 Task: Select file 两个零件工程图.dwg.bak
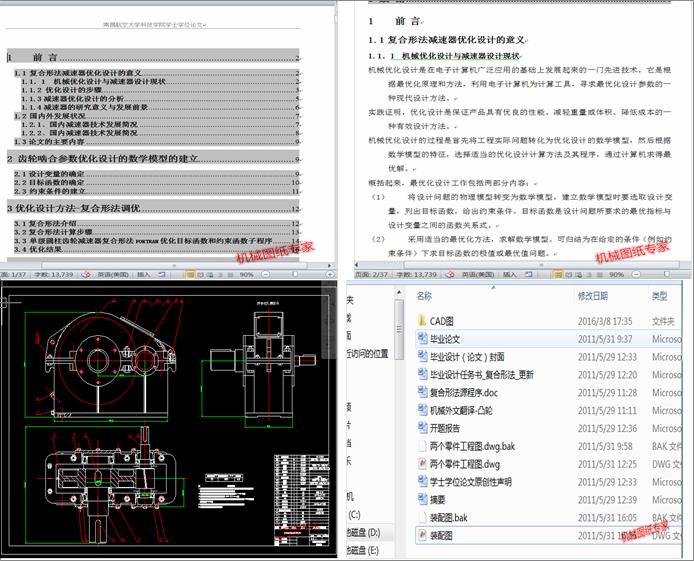472,446
